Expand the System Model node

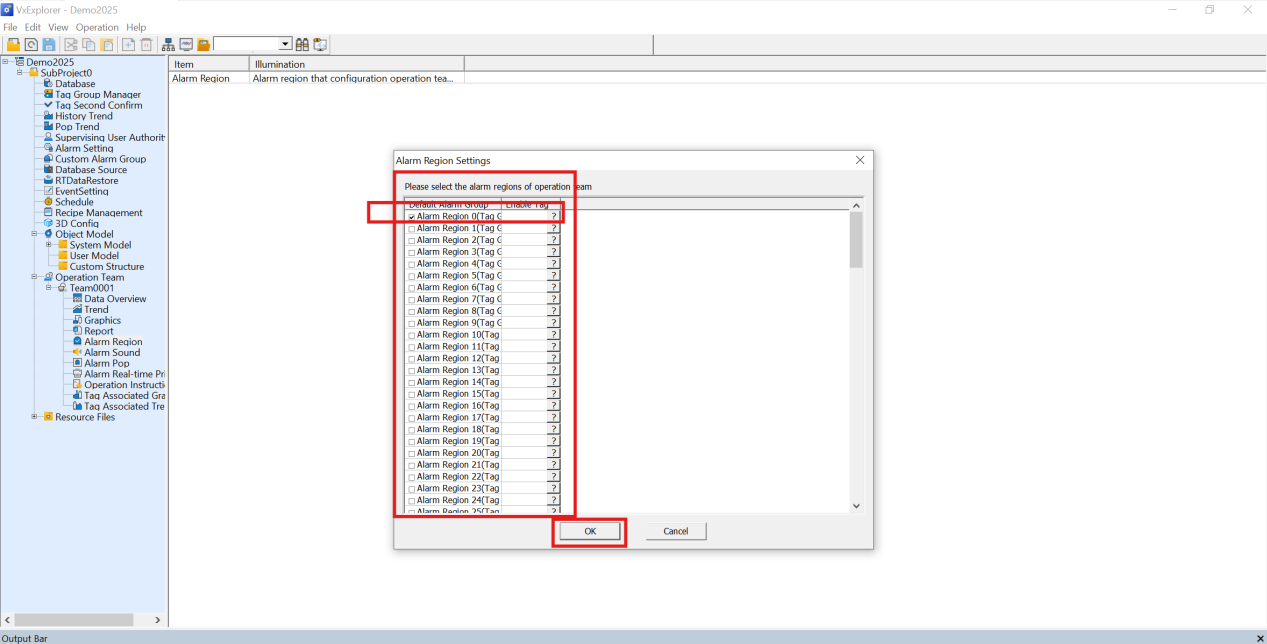tap(49, 245)
